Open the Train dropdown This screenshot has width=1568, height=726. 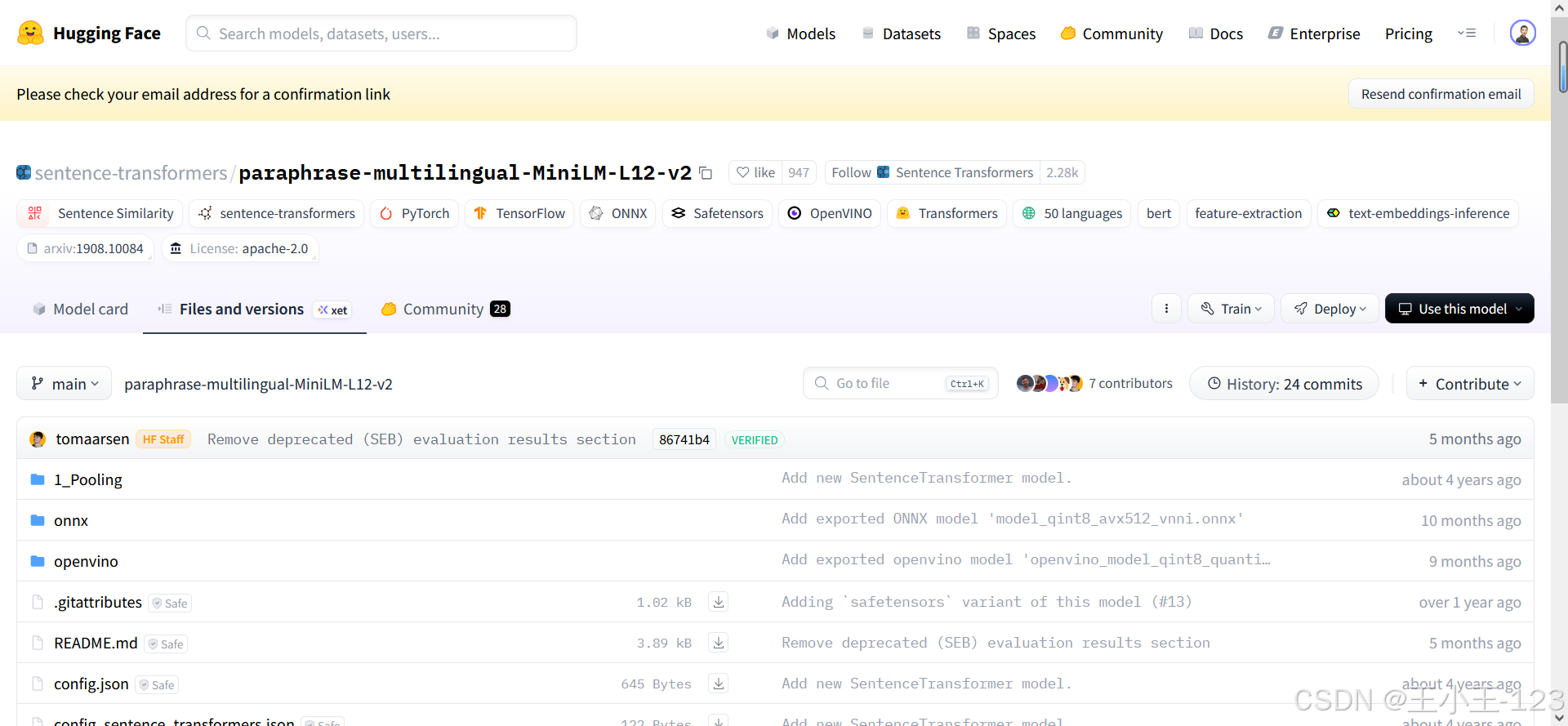[x=1232, y=309]
